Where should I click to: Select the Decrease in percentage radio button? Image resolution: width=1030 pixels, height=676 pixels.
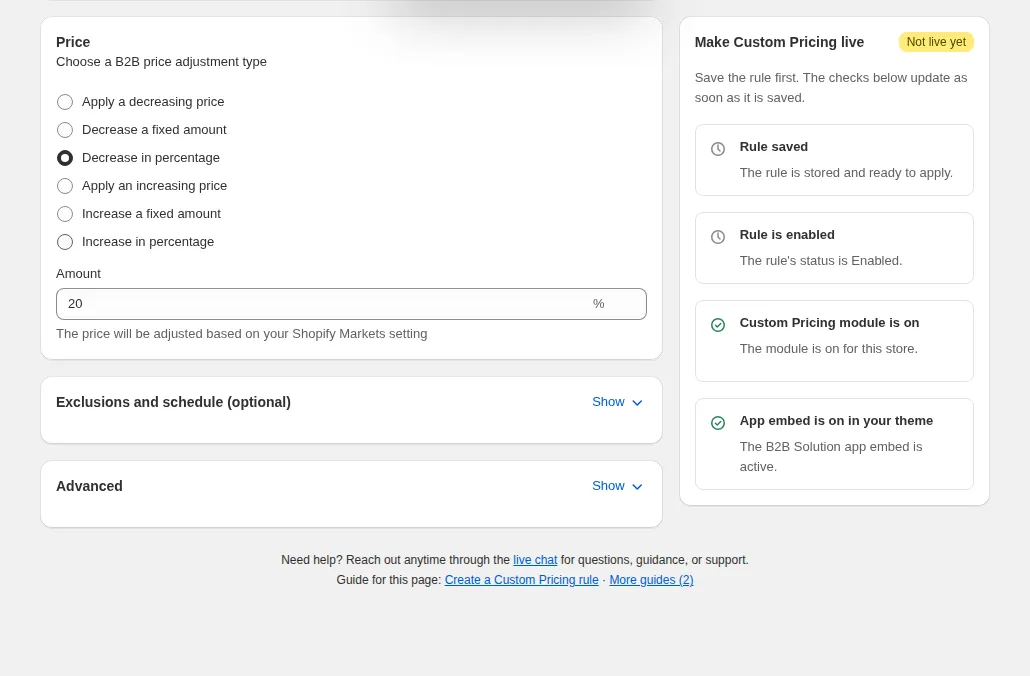click(x=65, y=158)
